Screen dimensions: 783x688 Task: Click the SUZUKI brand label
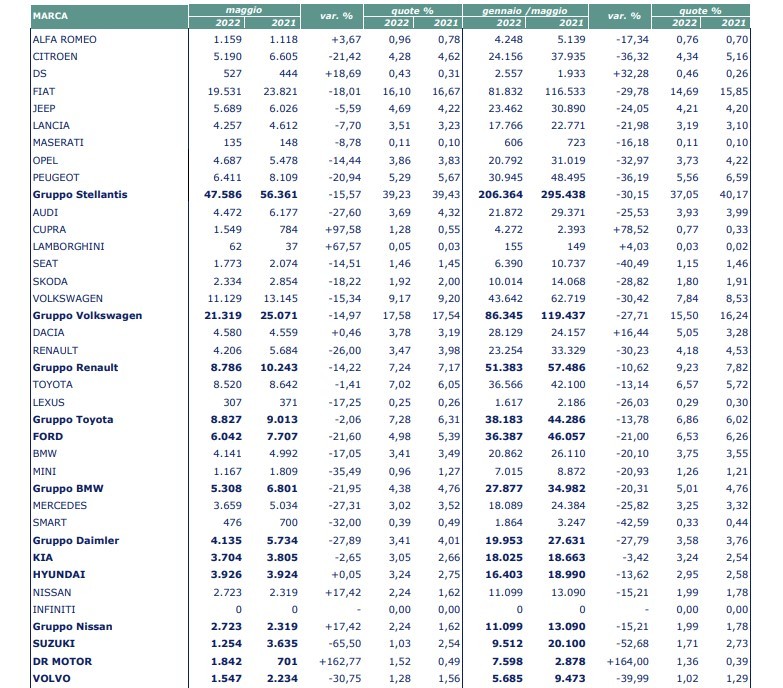click(53, 643)
